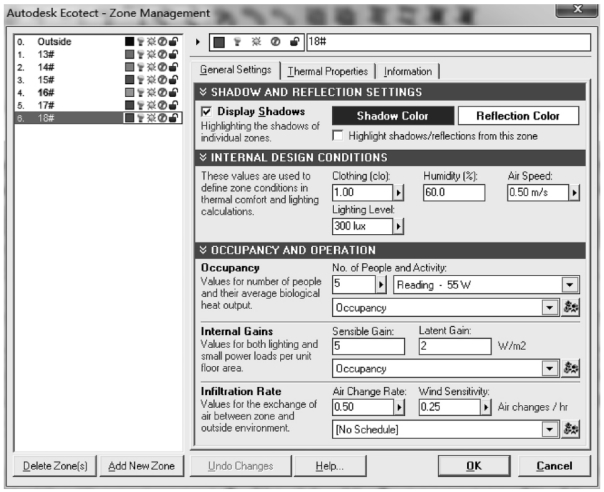604x492 pixels.
Task: Toggle the lightbulb icon for zone 15#
Action: 141,80
